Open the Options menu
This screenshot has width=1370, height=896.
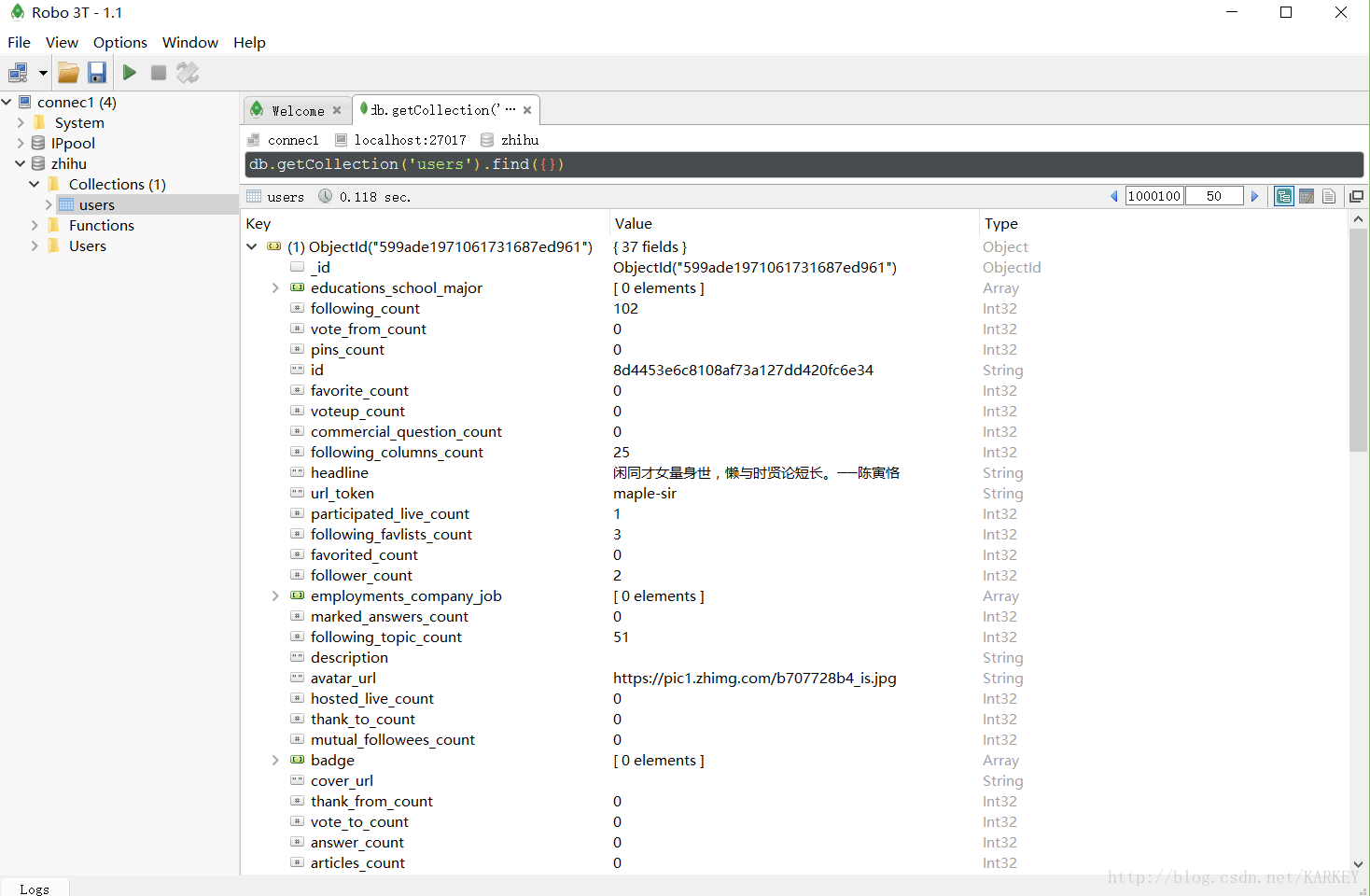click(120, 42)
